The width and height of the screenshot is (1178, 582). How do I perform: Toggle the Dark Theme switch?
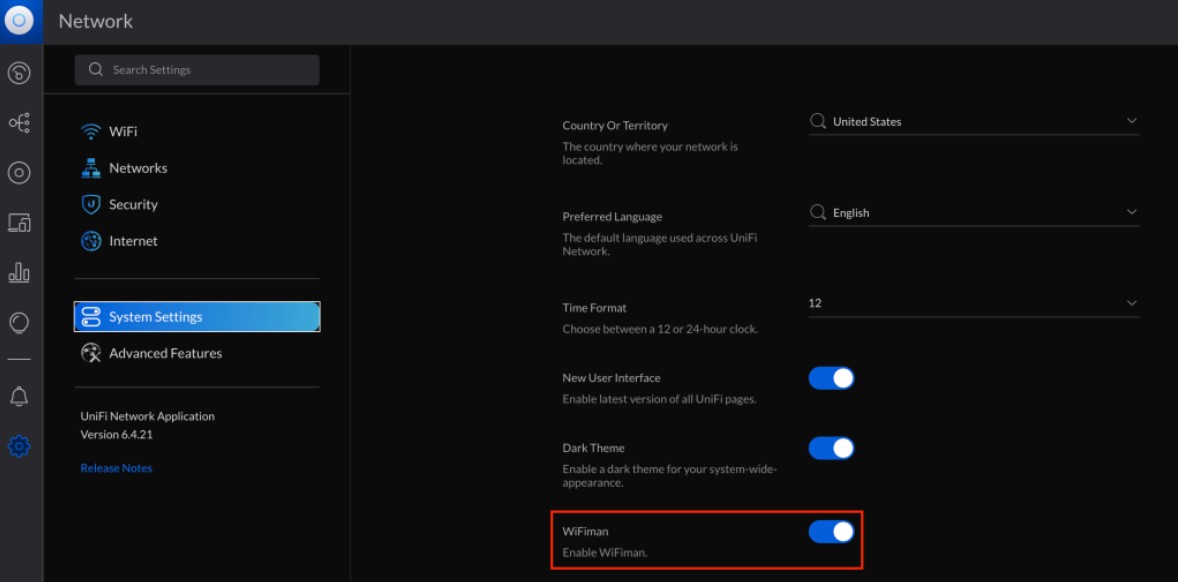[831, 448]
